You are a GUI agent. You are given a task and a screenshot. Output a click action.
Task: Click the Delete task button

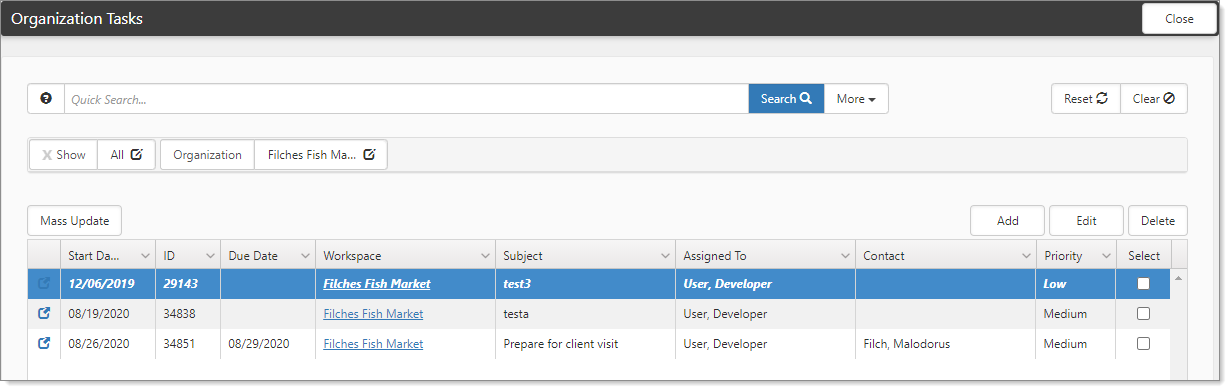tap(1157, 221)
